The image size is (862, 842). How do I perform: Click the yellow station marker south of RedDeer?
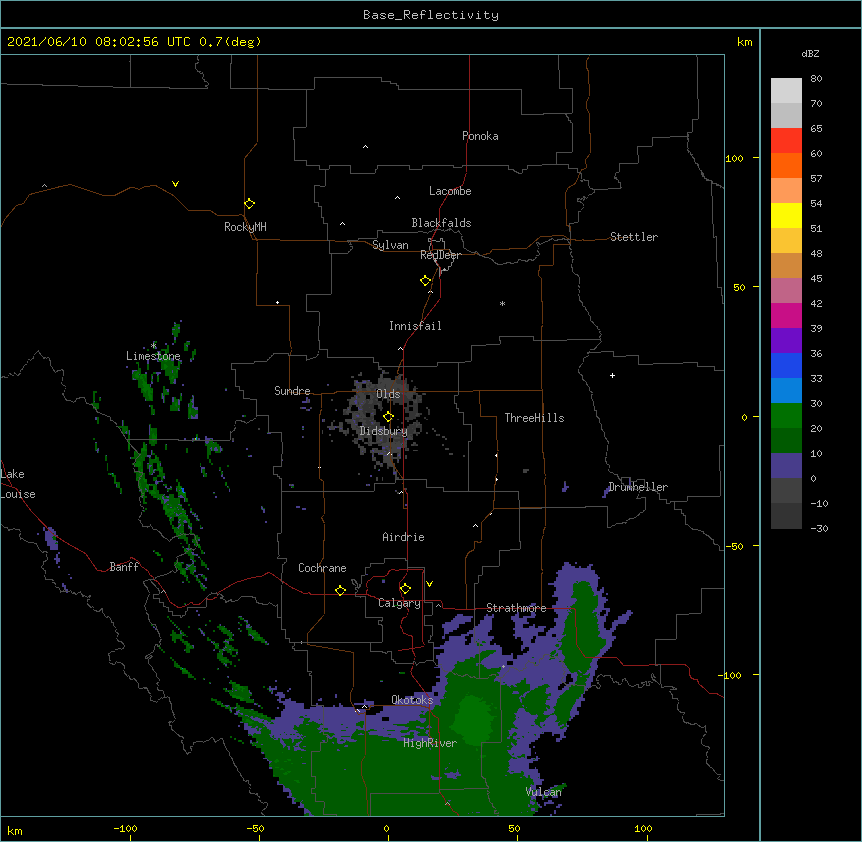(425, 281)
